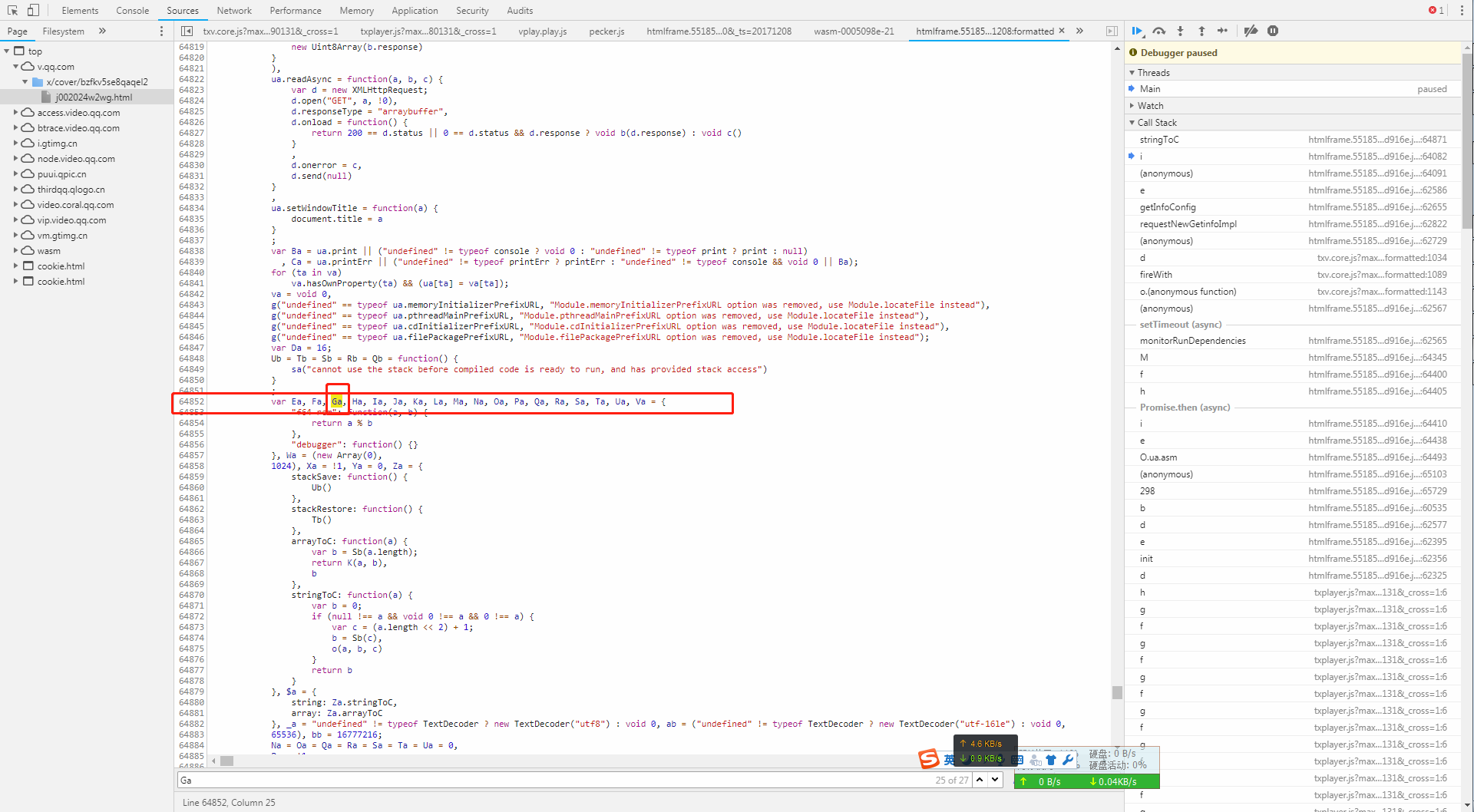Viewport: 1474px width, 812px height.
Task: Expand the wasm tree node
Action: pyautogui.click(x=15, y=251)
